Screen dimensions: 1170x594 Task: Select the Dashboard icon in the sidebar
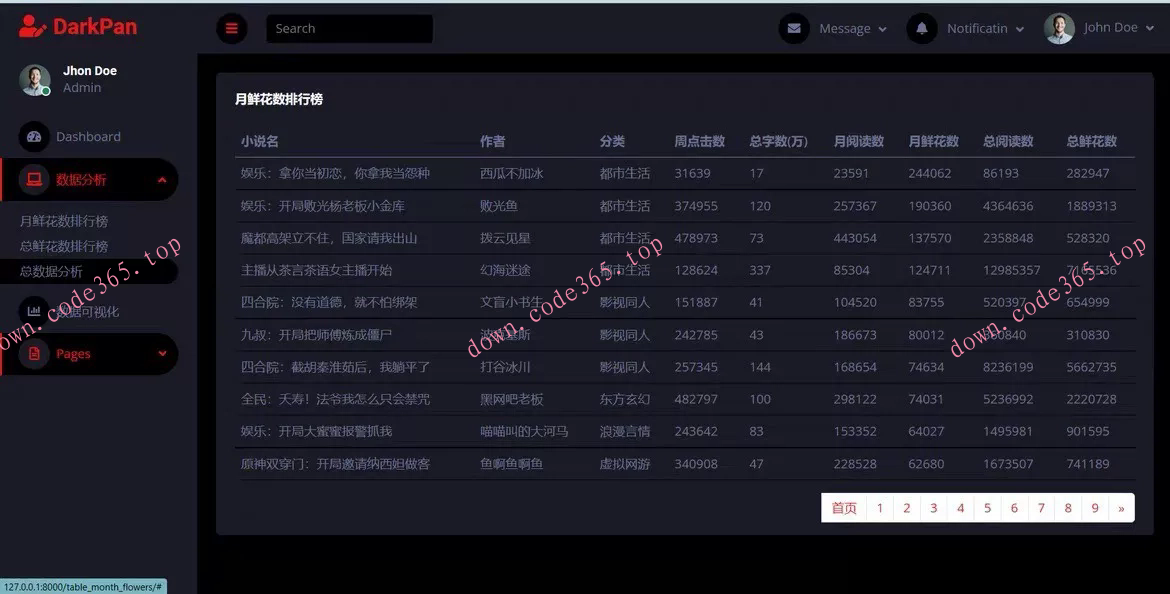click(35, 136)
